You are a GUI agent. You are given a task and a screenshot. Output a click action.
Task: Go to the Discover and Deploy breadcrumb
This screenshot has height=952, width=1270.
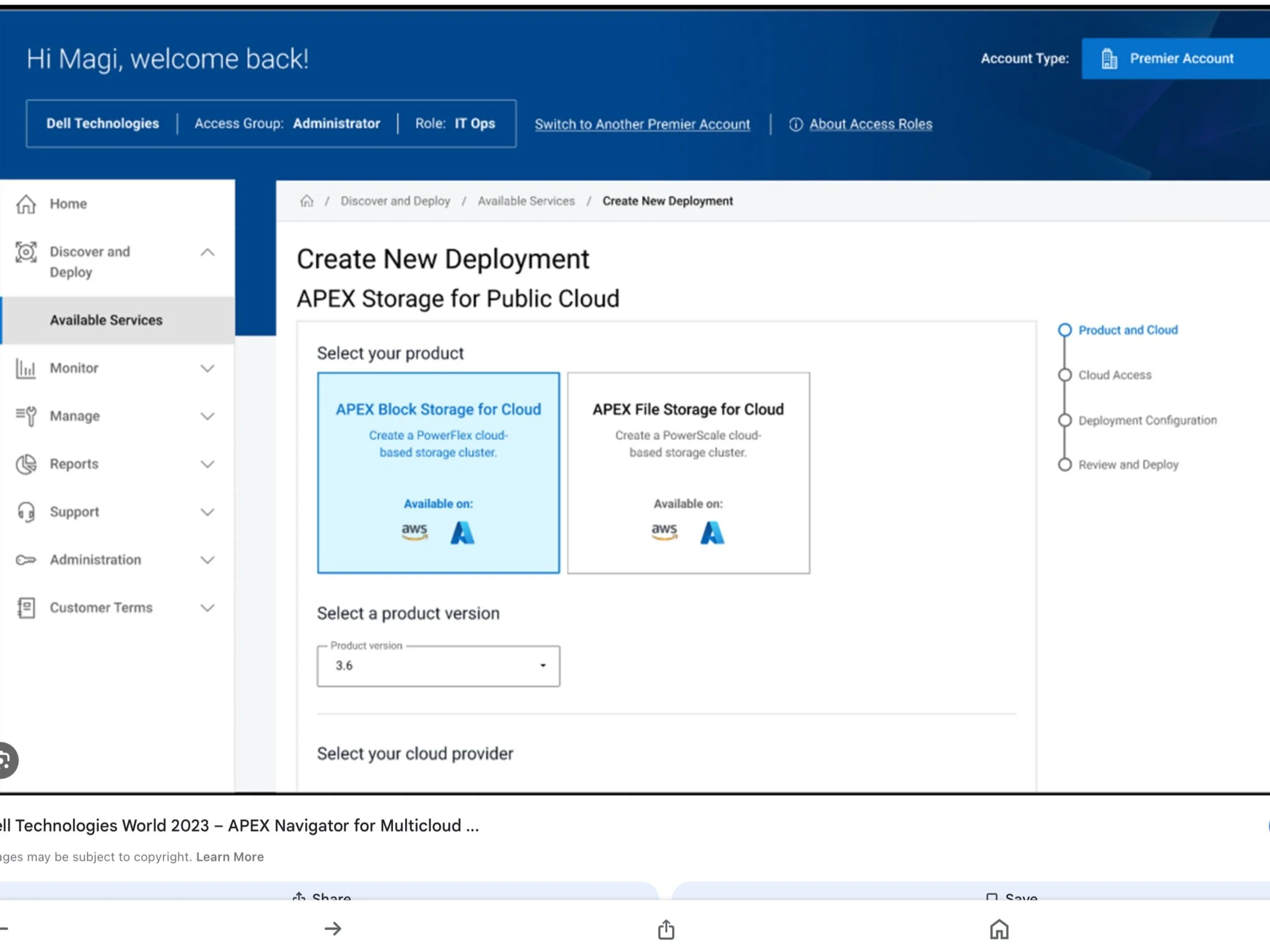point(395,201)
